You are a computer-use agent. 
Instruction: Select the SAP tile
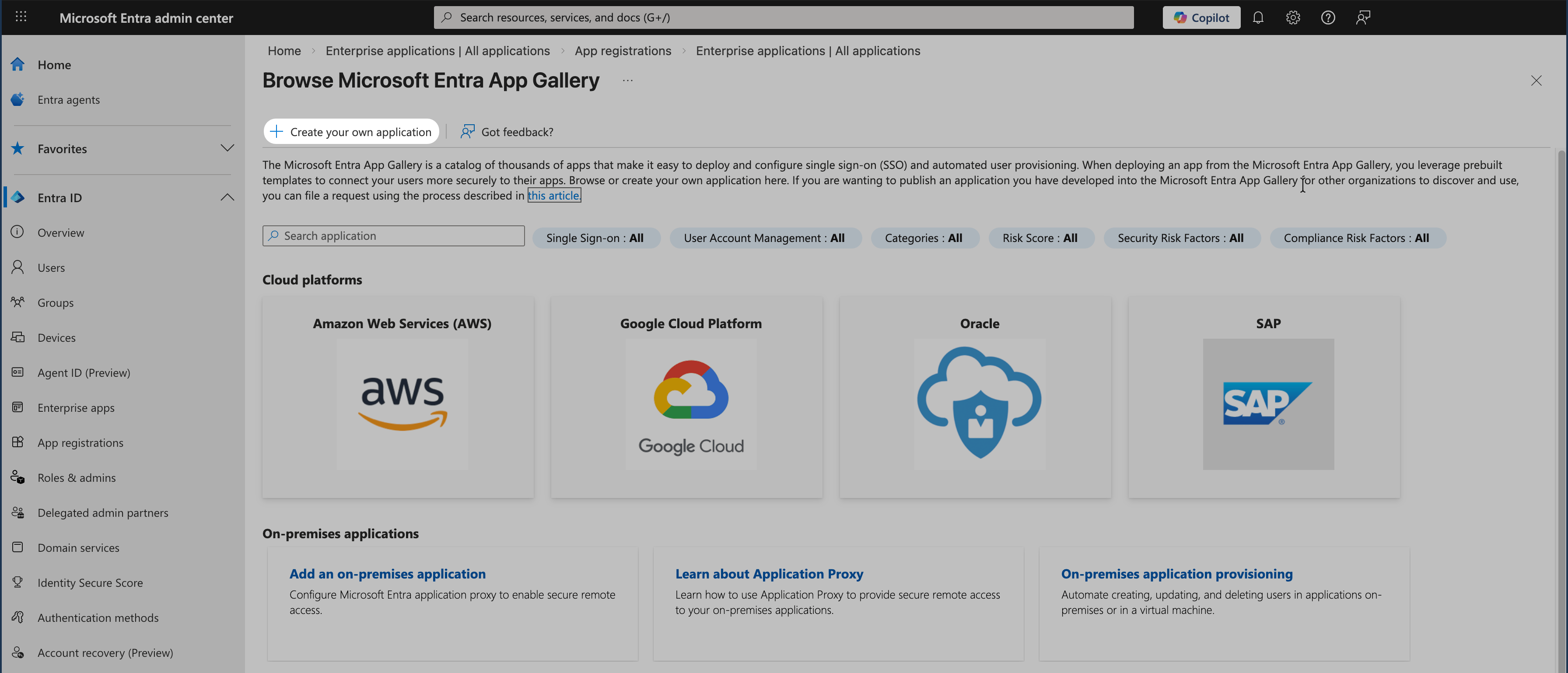(1263, 397)
